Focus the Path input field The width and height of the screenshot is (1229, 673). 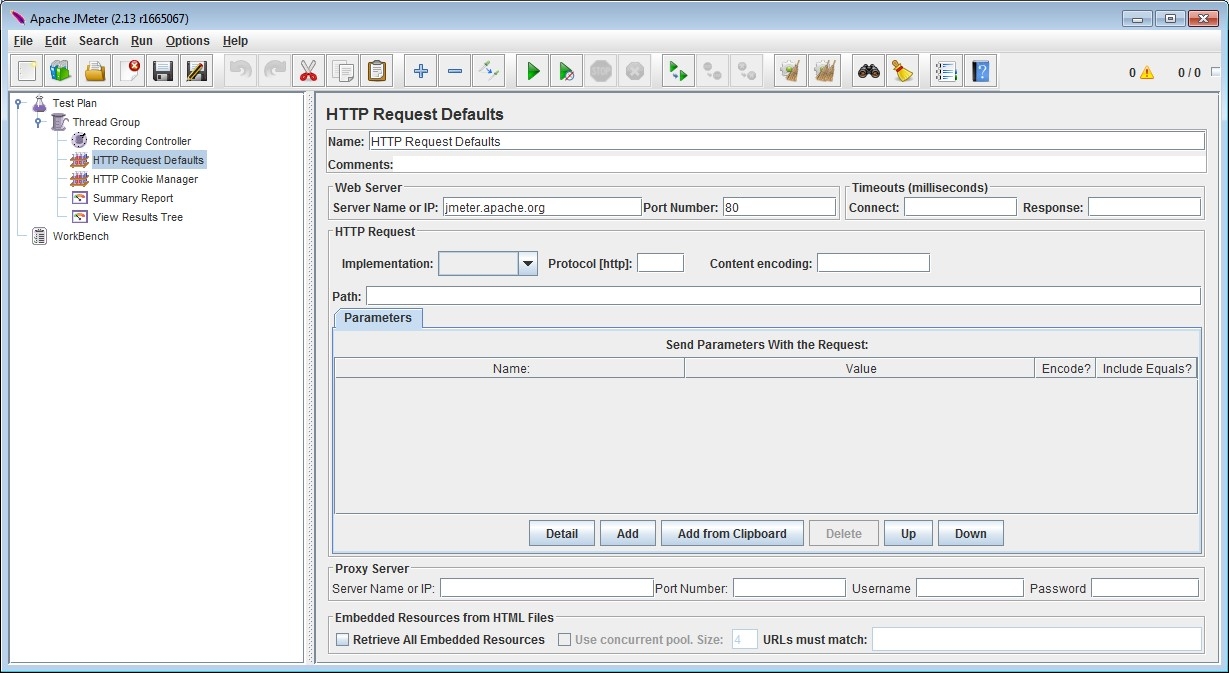(x=783, y=296)
